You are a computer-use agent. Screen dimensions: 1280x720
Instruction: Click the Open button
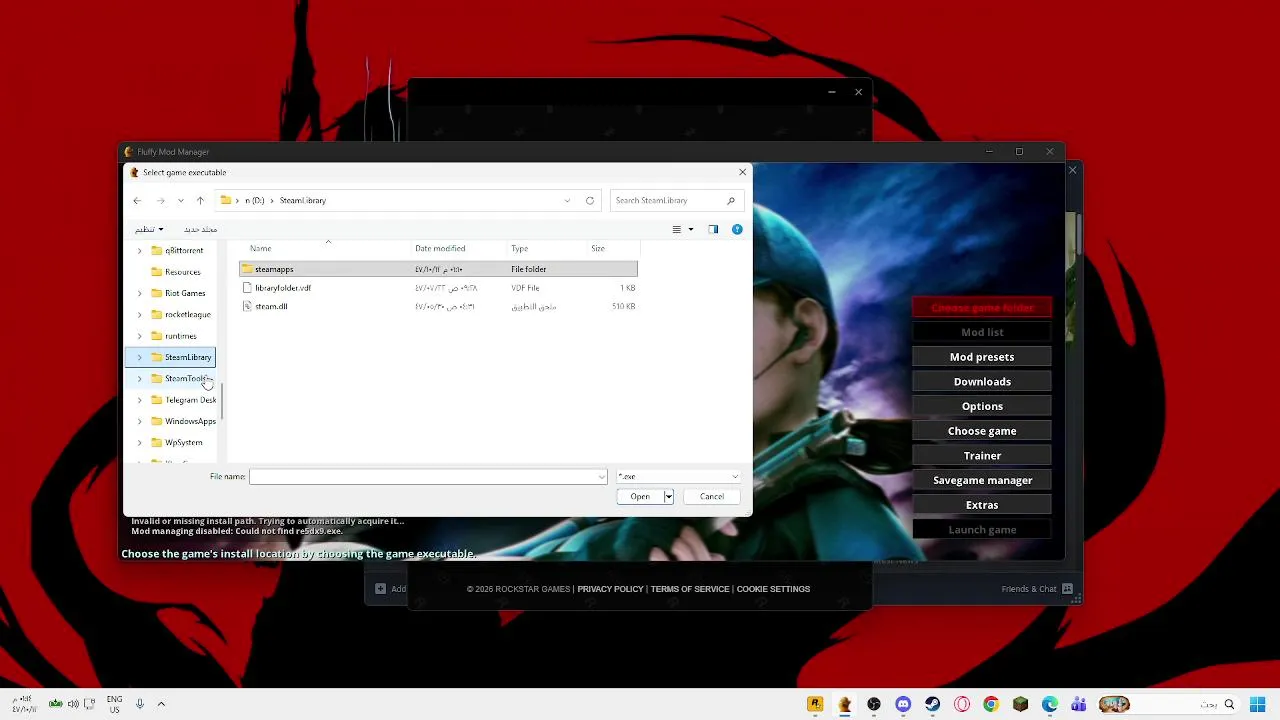(x=640, y=497)
